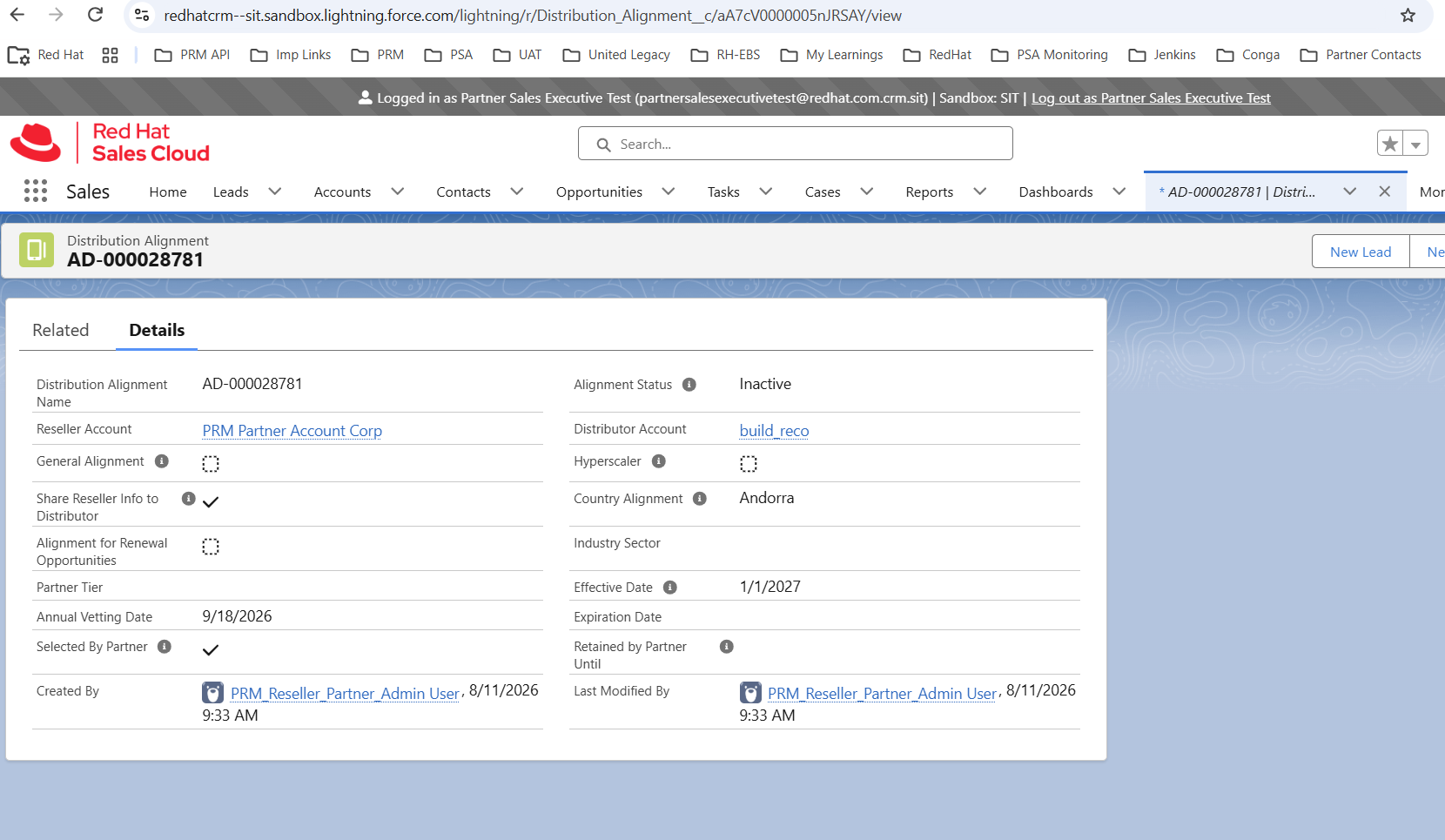The image size is (1445, 840).
Task: Reload the page with the refresh icon
Action: pos(96,15)
